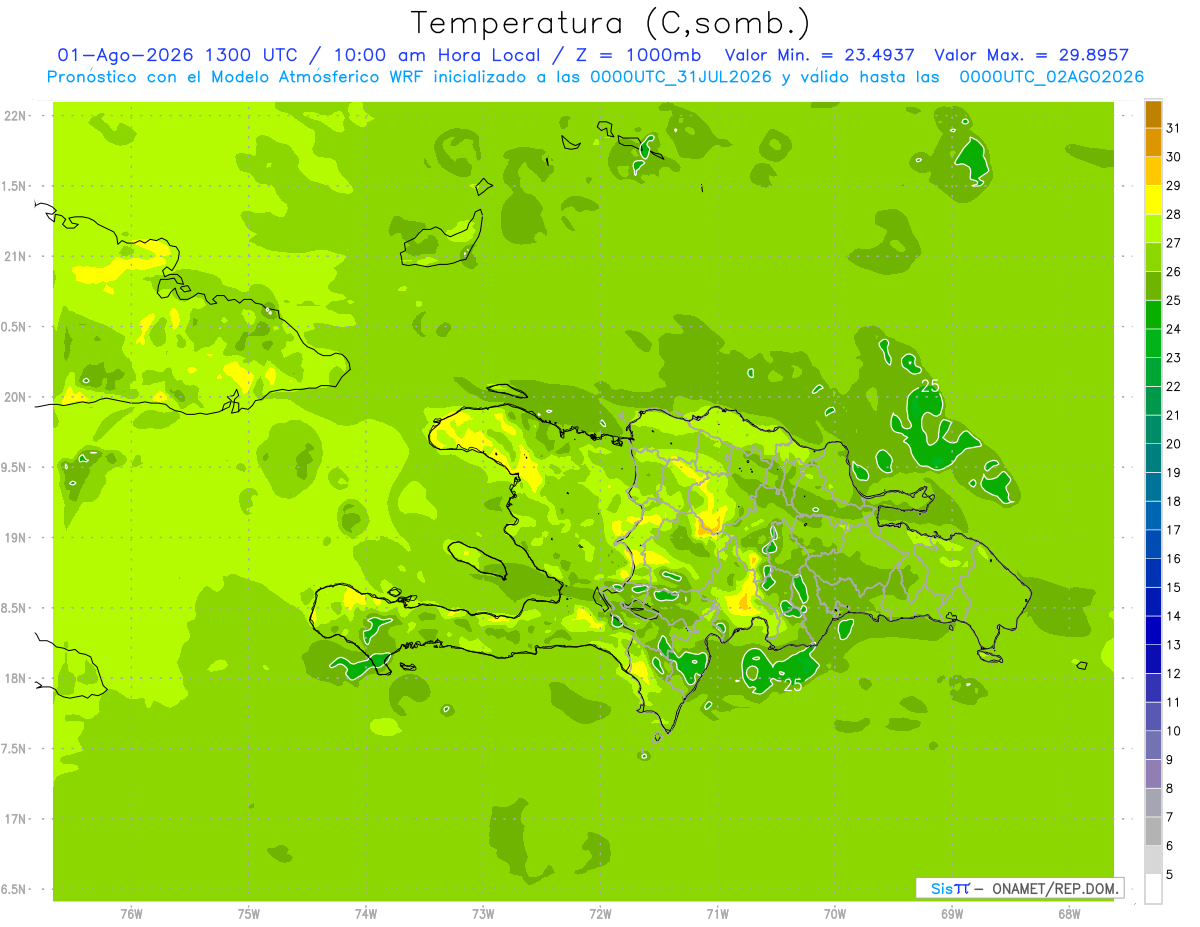Click the 'Temperatura (C,somb.)' map title
The width and height of the screenshot is (1200, 927).
(611, 23)
